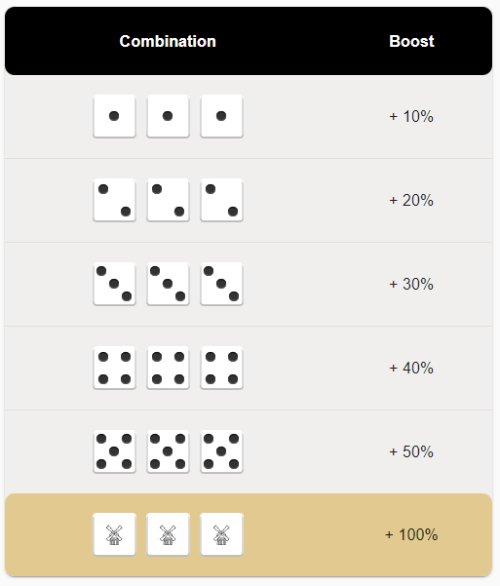The width and height of the screenshot is (500, 586).
Task: Select the + 10% boost value
Action: tap(411, 117)
